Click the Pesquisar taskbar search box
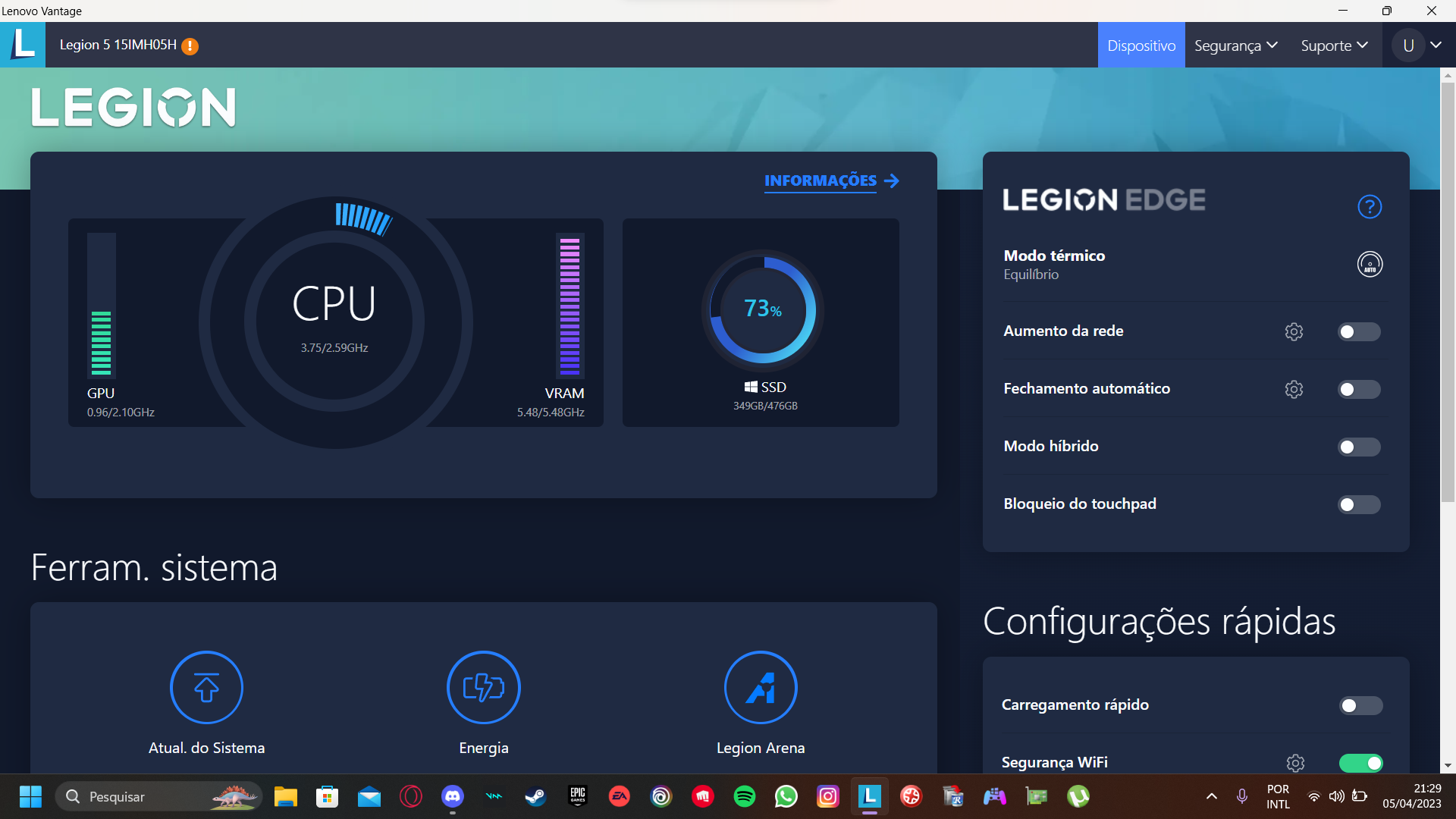Viewport: 1456px width, 819px height. click(x=159, y=796)
